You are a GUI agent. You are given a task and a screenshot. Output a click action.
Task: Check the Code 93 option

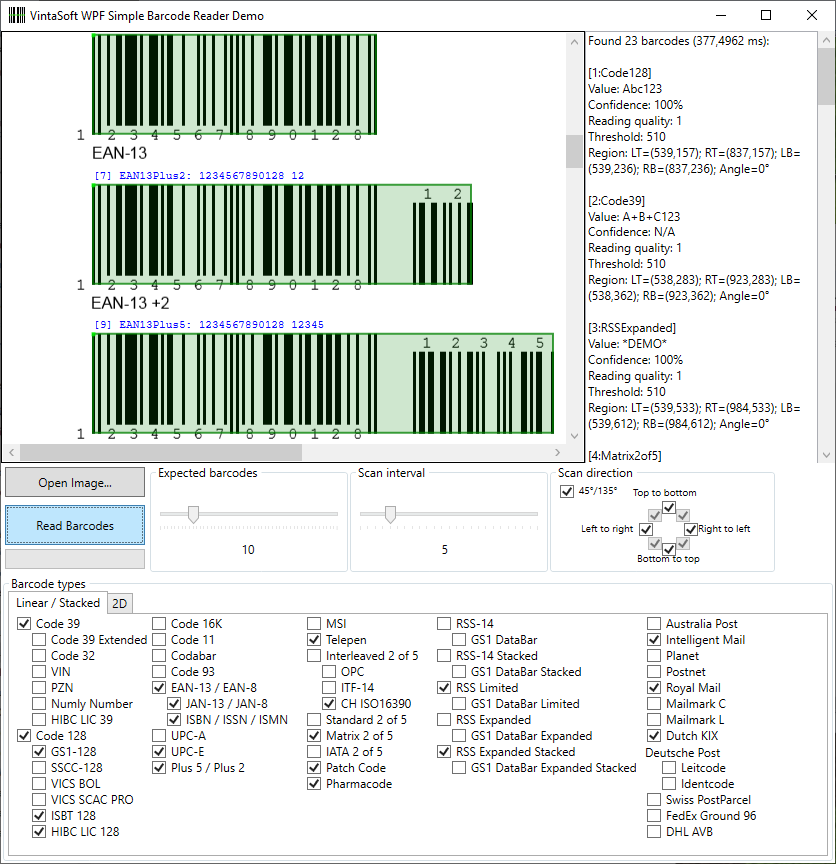159,671
